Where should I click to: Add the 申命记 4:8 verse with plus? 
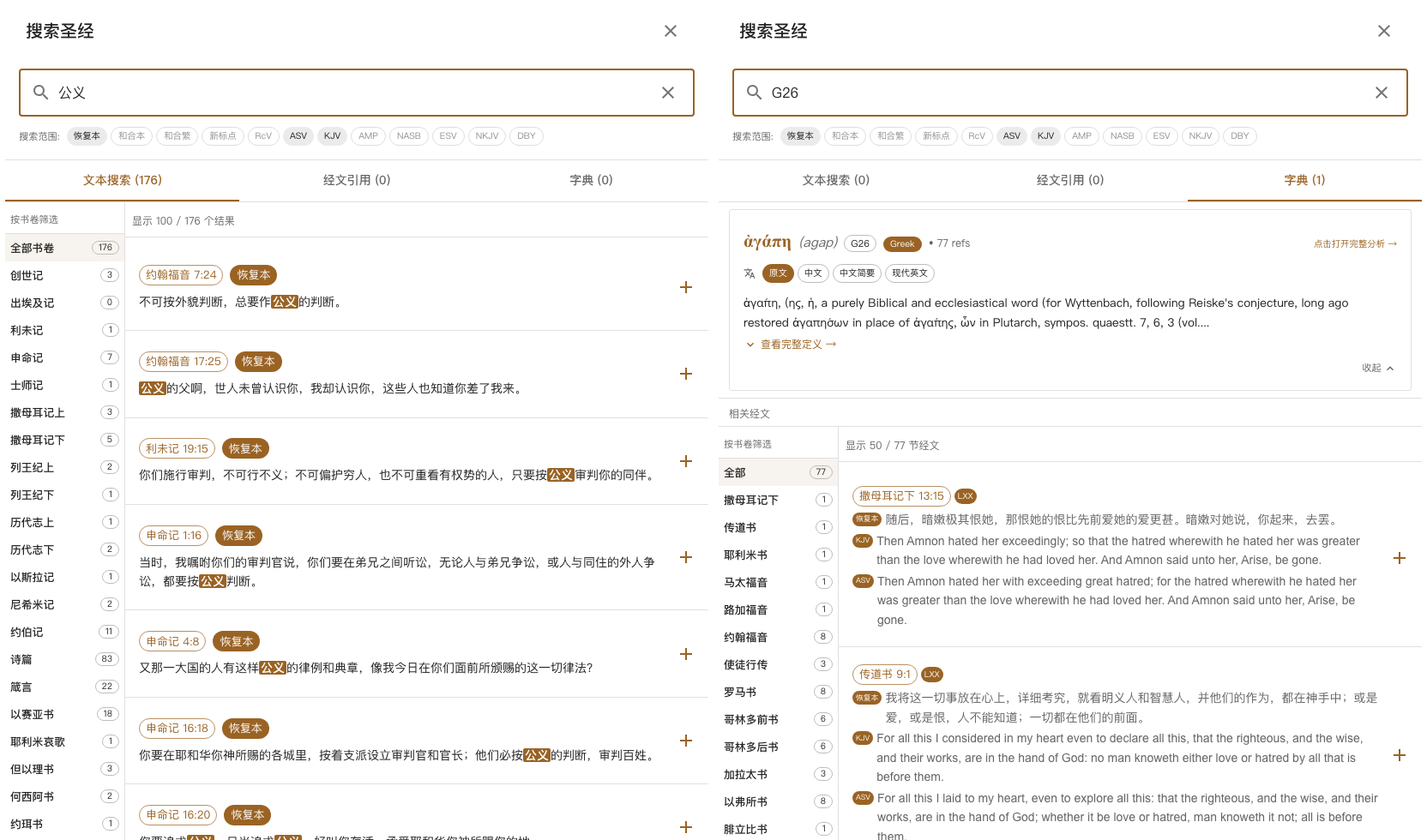pos(686,654)
